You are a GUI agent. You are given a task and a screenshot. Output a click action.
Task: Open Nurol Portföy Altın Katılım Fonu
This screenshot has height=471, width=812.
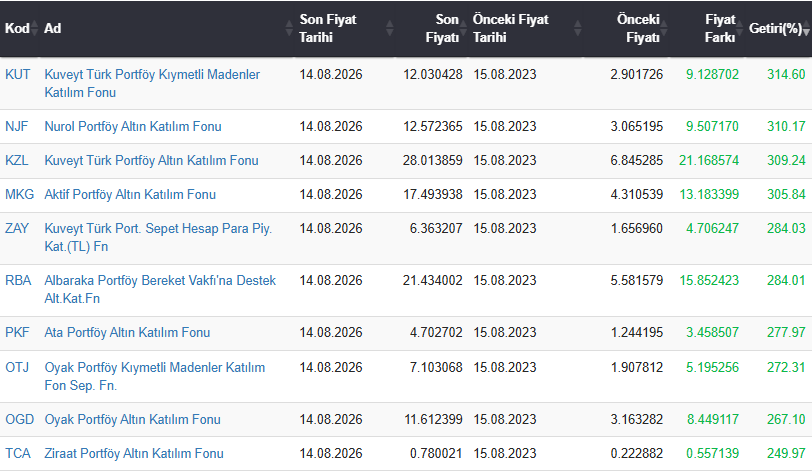(x=133, y=126)
